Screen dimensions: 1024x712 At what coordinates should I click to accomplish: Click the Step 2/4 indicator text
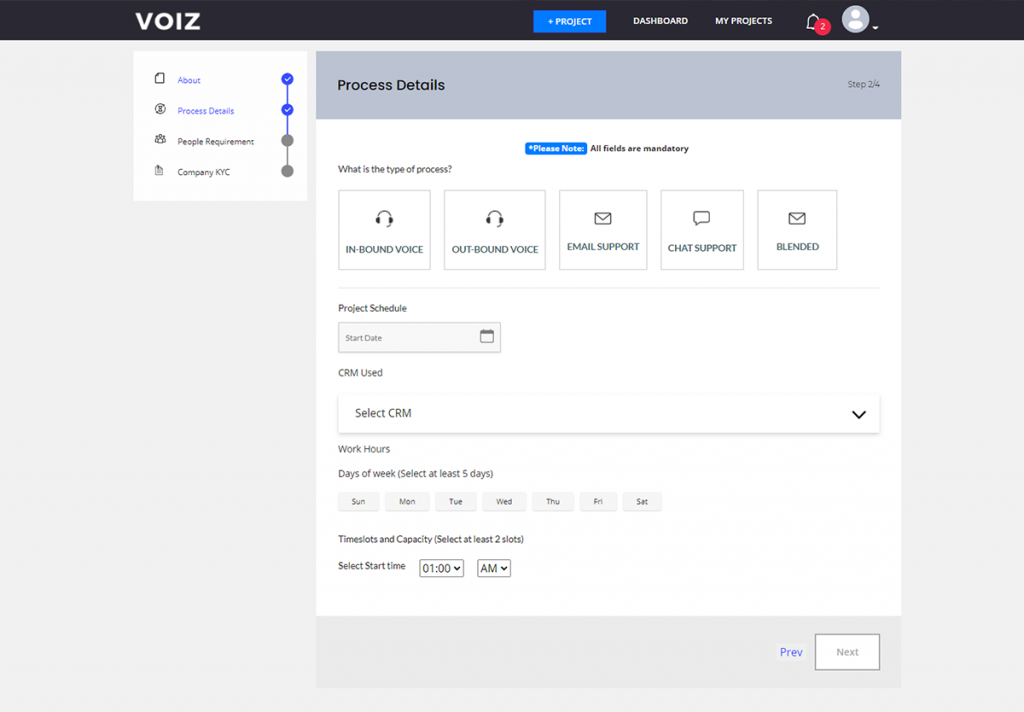click(x=863, y=84)
